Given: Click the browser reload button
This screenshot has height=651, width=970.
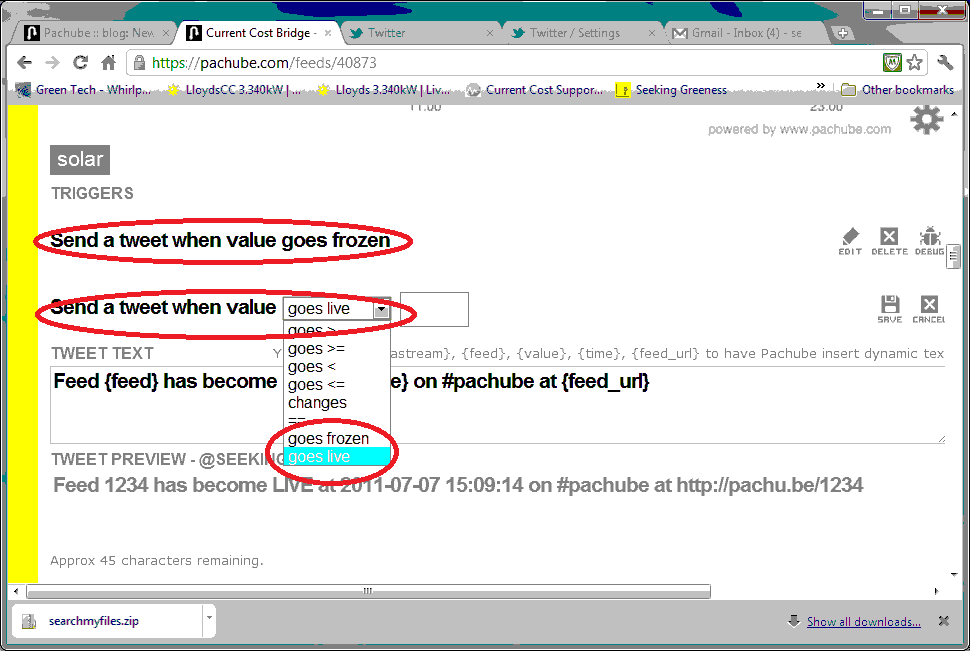Looking at the screenshot, I should pyautogui.click(x=81, y=63).
